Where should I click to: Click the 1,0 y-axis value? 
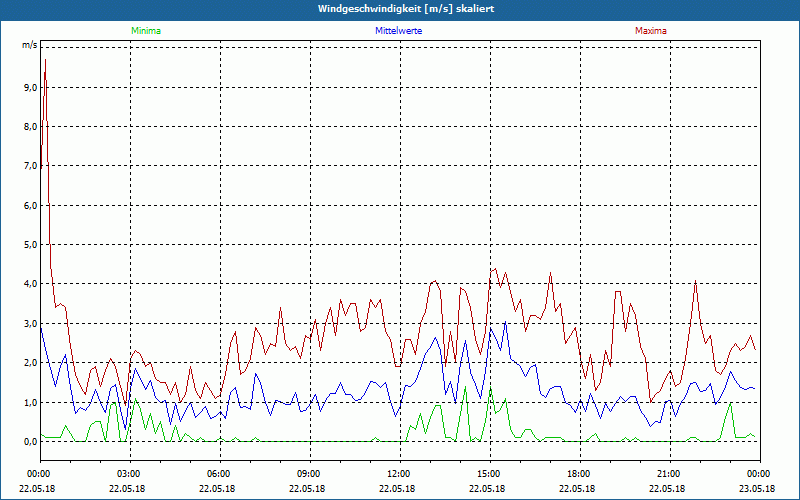pos(31,403)
